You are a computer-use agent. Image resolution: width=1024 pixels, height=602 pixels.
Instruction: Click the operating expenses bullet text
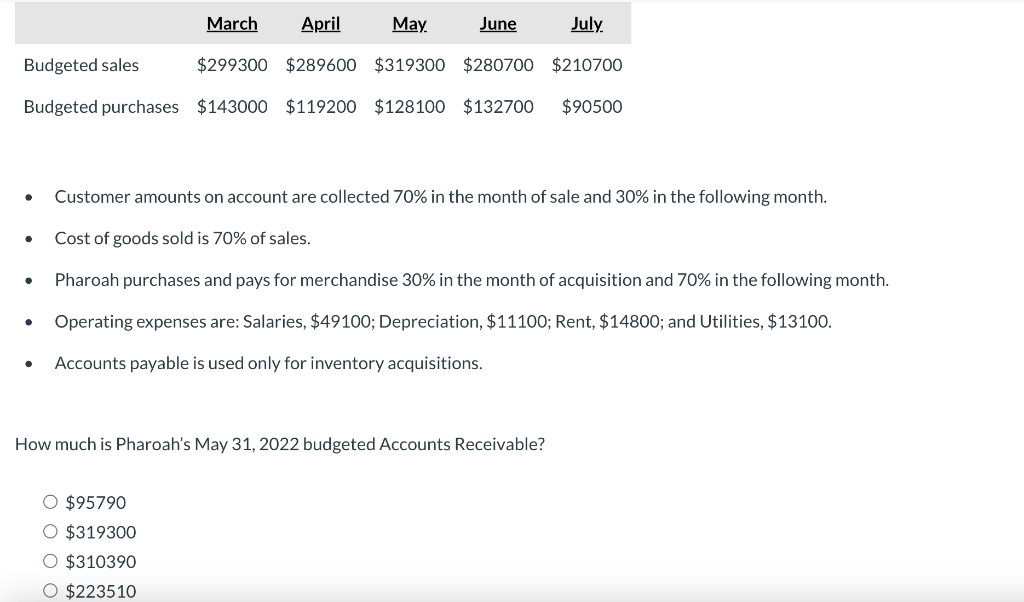click(442, 321)
